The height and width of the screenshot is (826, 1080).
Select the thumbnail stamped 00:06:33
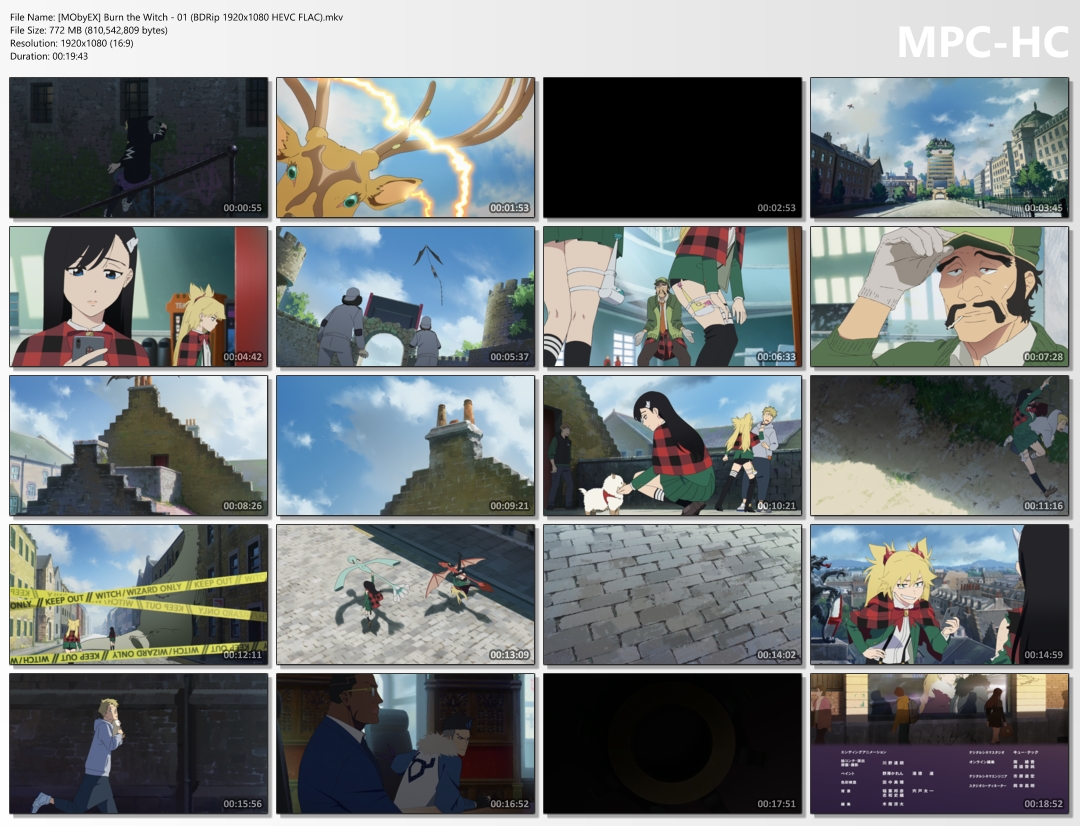[x=672, y=296]
